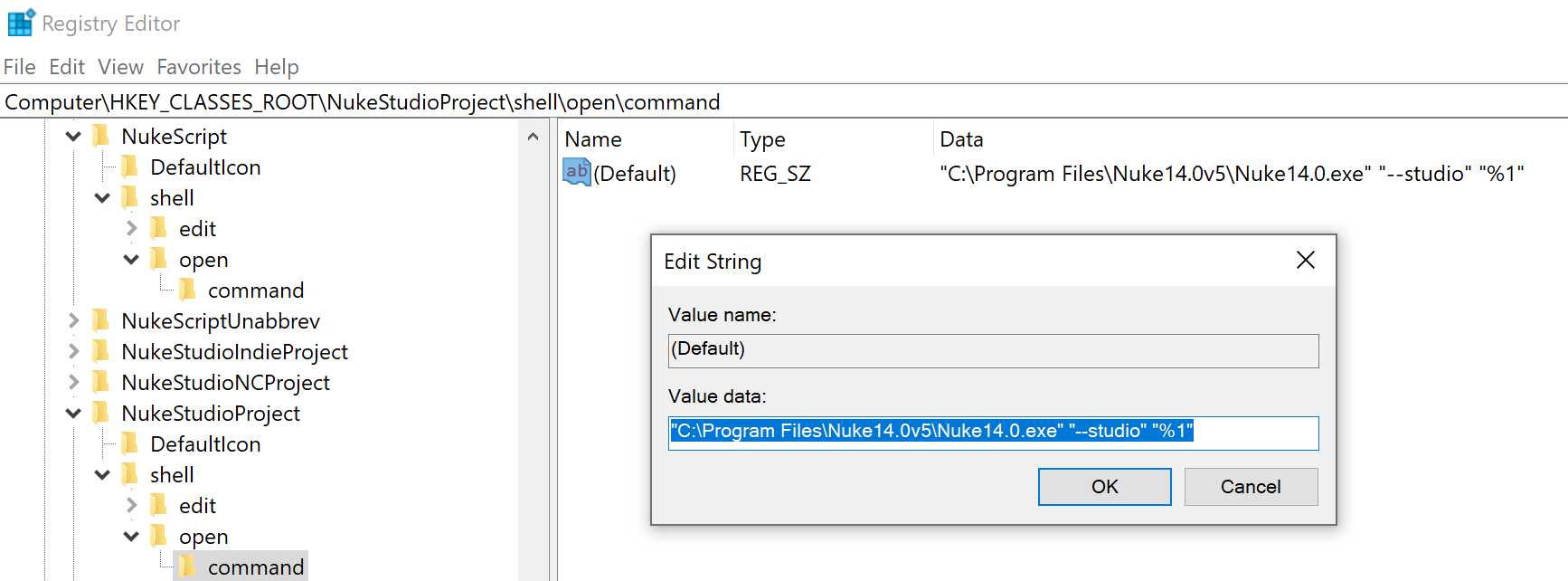Collapse the NukeScript tree node

[73, 137]
